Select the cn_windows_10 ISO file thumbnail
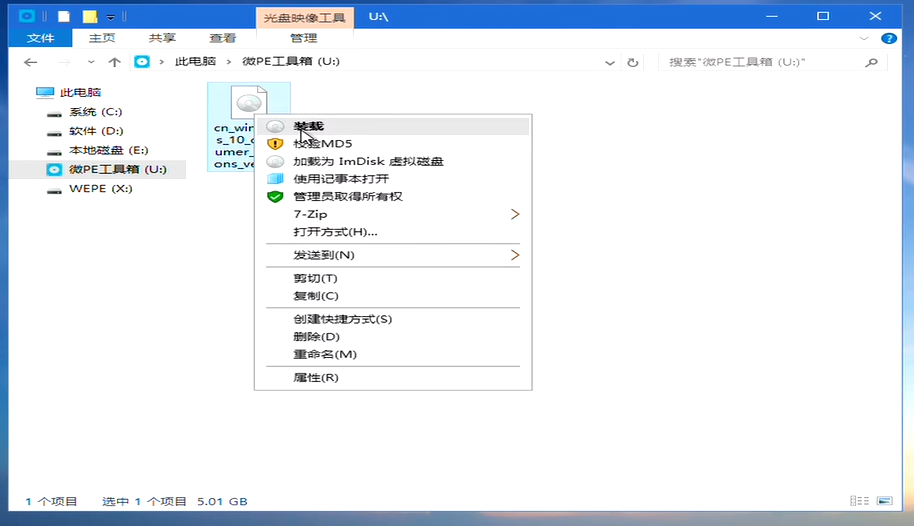Image resolution: width=914 pixels, height=526 pixels. pos(248,102)
